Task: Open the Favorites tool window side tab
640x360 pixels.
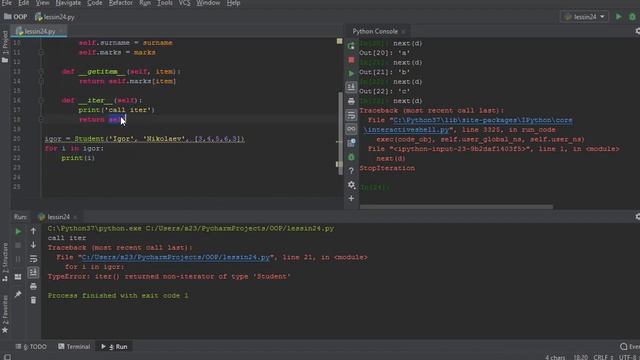Action: click(5, 313)
